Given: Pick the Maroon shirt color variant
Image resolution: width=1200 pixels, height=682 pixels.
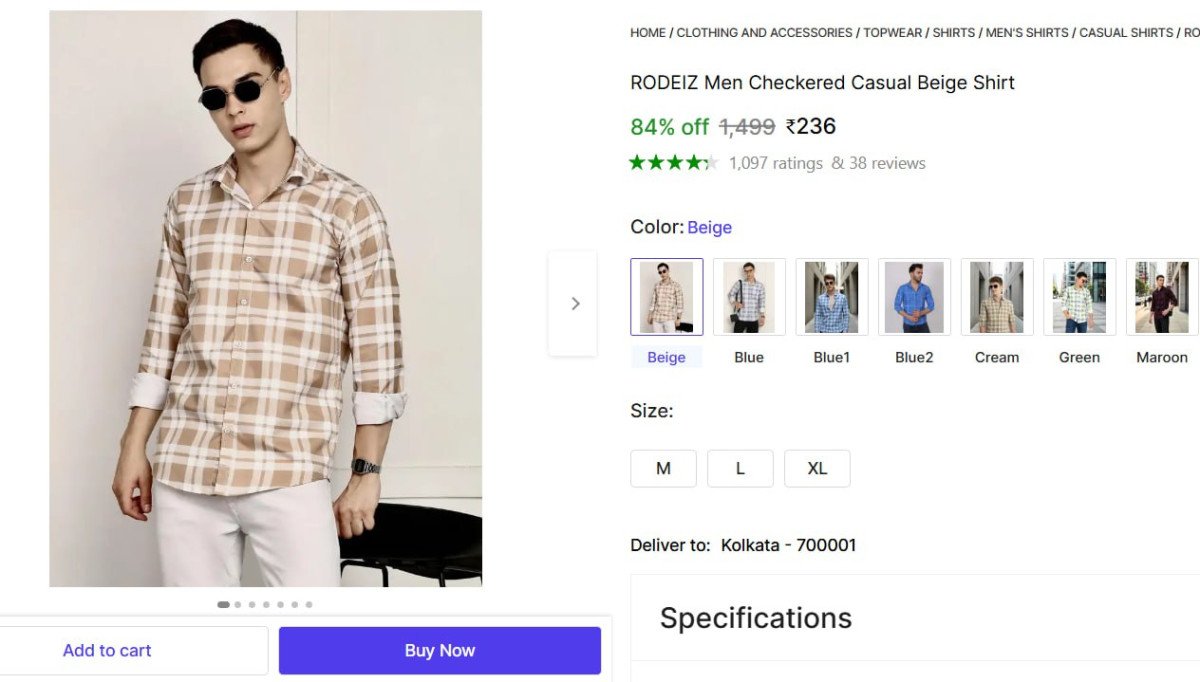Looking at the screenshot, I should click(x=1162, y=297).
